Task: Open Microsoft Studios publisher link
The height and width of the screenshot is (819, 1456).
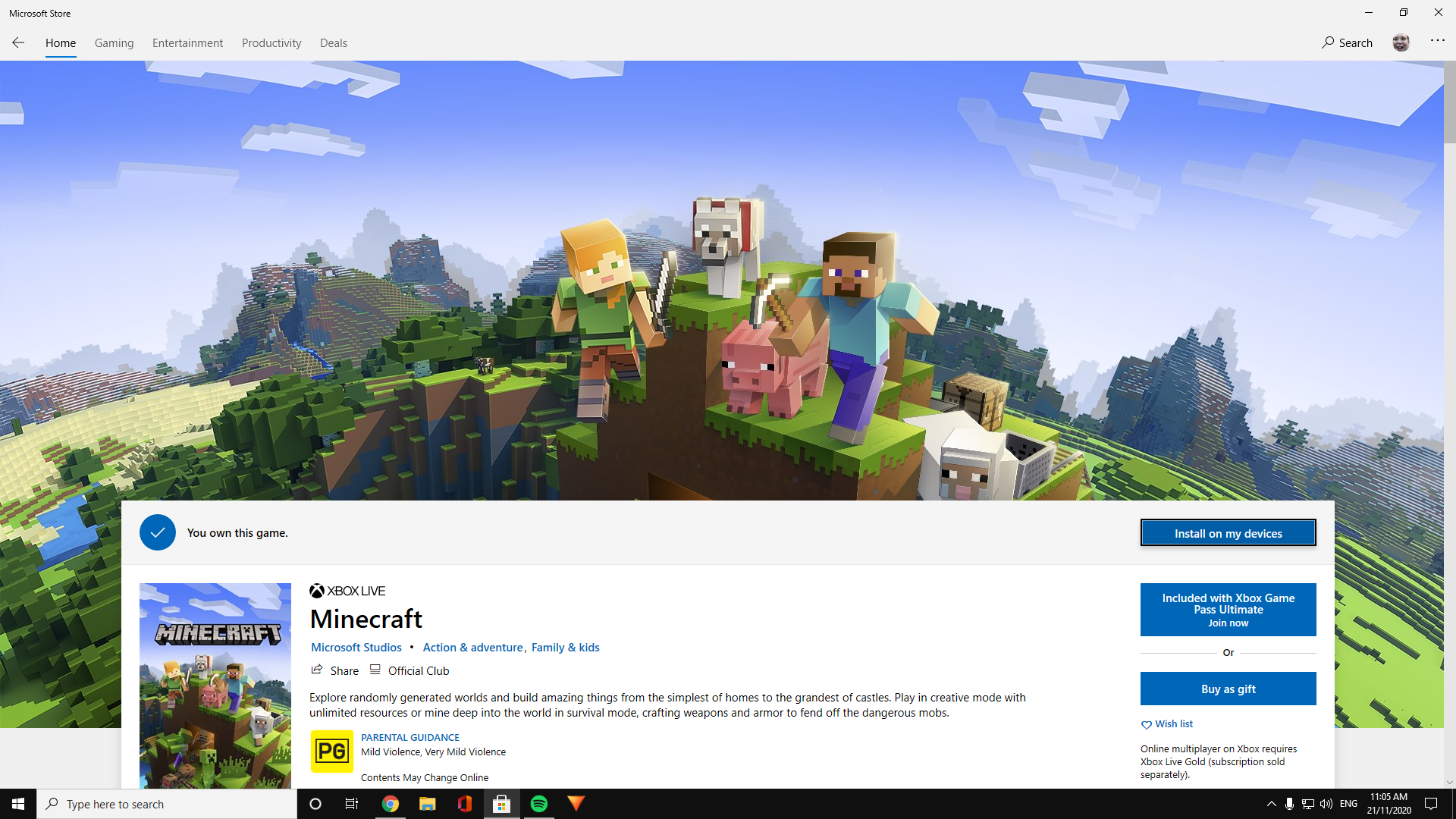Action: tap(356, 647)
